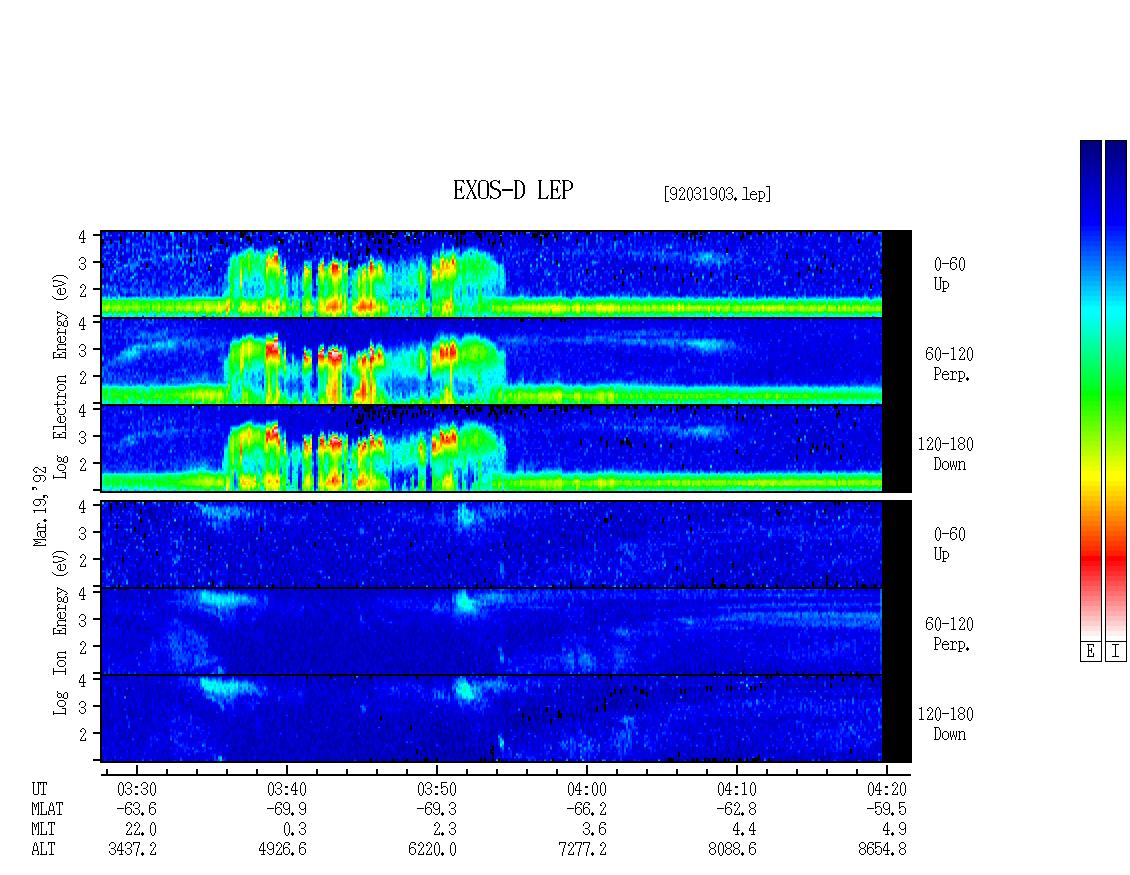Click the MLAT value -69.9
Image resolution: width=1130 pixels, height=875 pixels.
(x=287, y=809)
